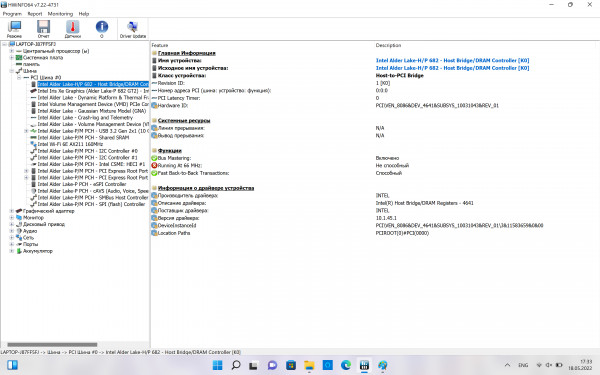Screen dimensions: 600x375
Task: Expand the battery tree node
Action: [x=11, y=251]
